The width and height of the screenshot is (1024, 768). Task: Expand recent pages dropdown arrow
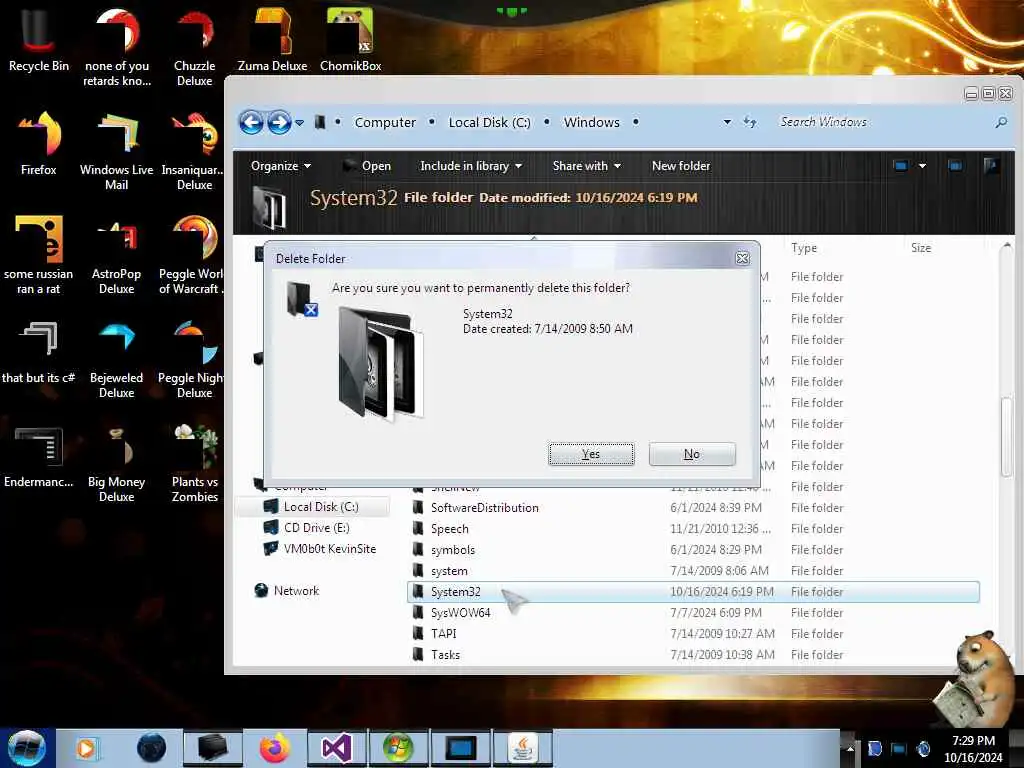tap(299, 123)
